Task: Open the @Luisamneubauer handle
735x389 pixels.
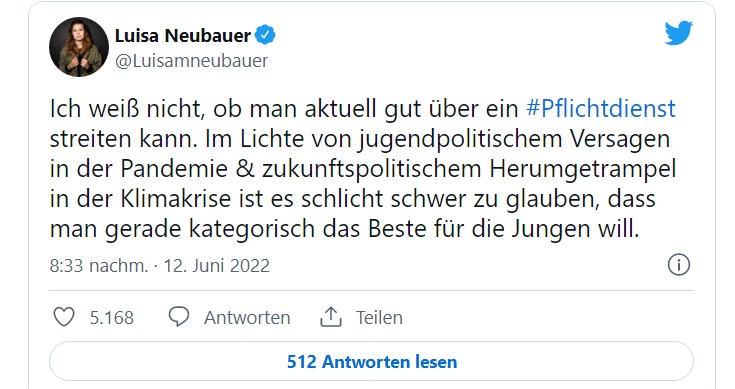Action: point(191,61)
